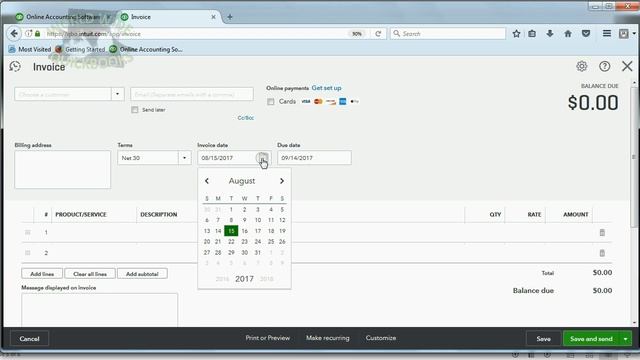The image size is (640, 360).
Task: Click the 90% zoom indicator
Action: click(x=357, y=34)
